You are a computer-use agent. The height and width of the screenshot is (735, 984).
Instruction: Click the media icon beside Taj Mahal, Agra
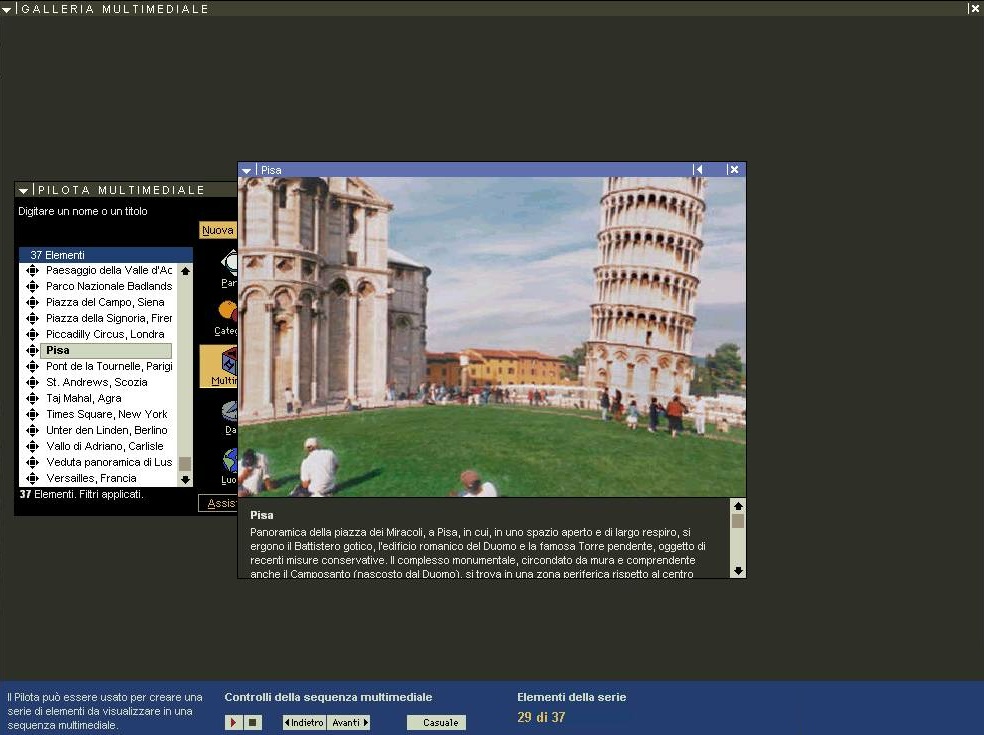(x=32, y=398)
